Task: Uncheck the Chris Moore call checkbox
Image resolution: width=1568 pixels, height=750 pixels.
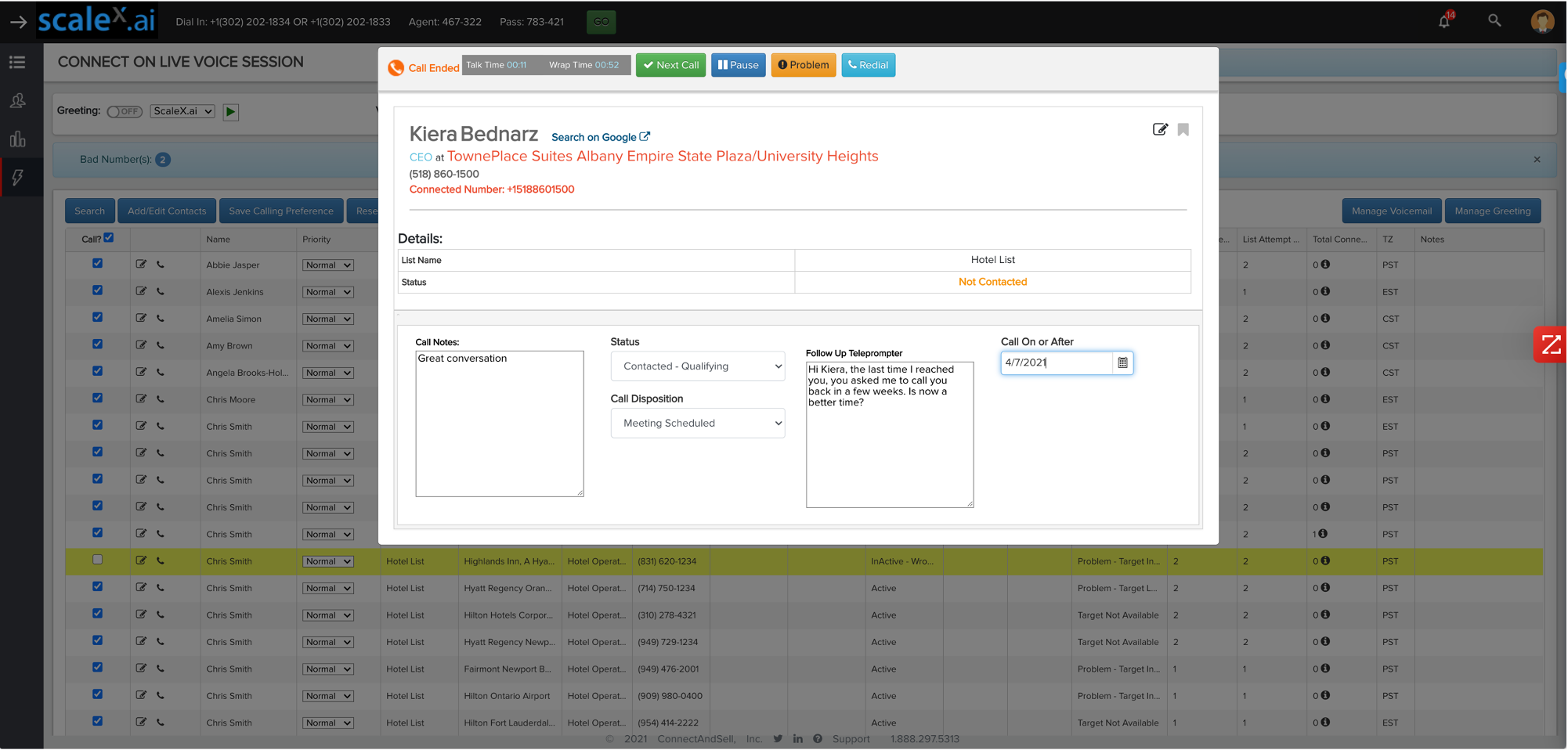Action: point(97,398)
